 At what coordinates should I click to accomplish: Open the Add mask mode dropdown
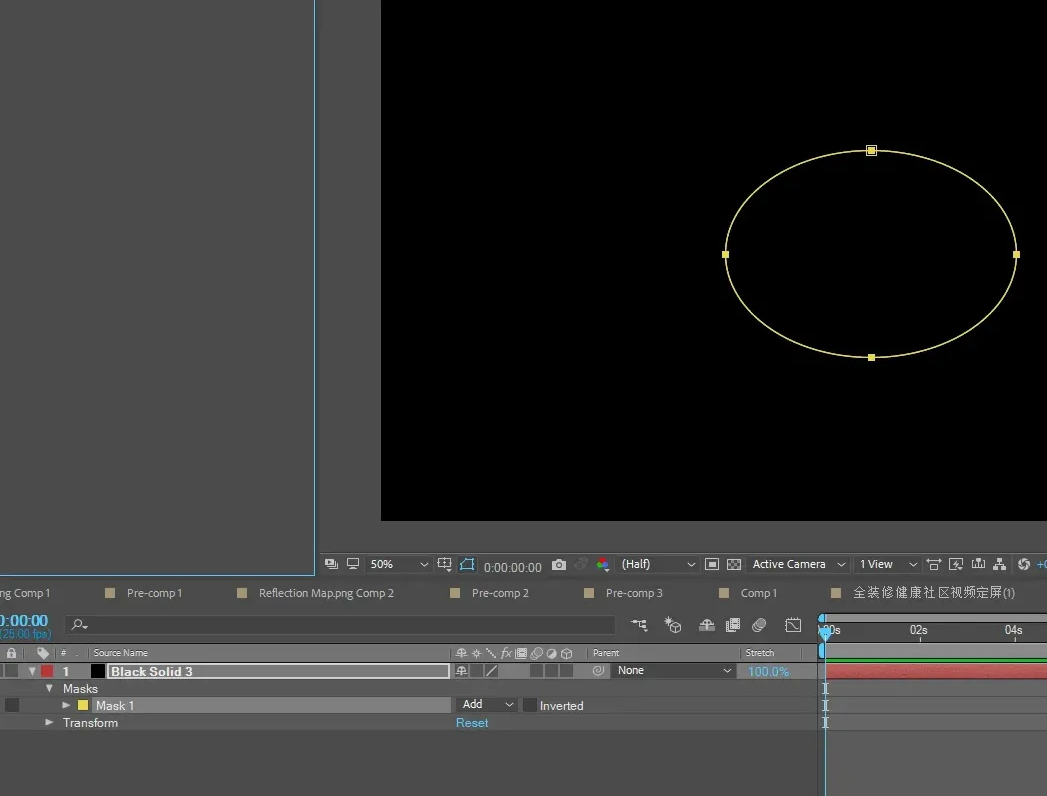click(x=487, y=705)
